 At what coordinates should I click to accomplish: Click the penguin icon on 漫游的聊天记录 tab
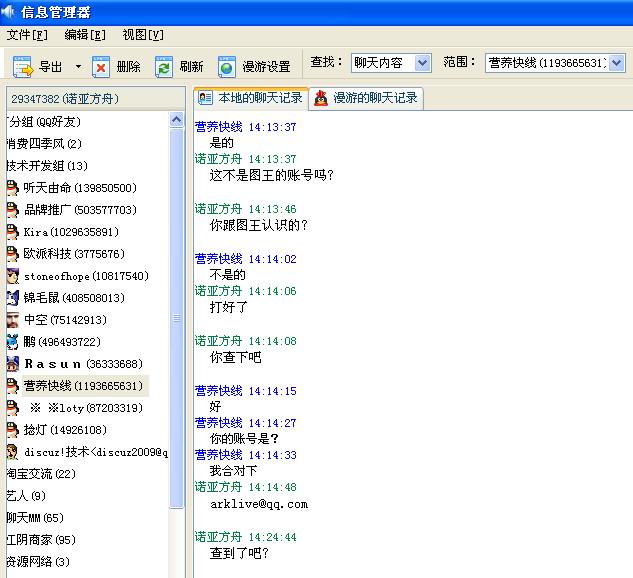[x=321, y=98]
